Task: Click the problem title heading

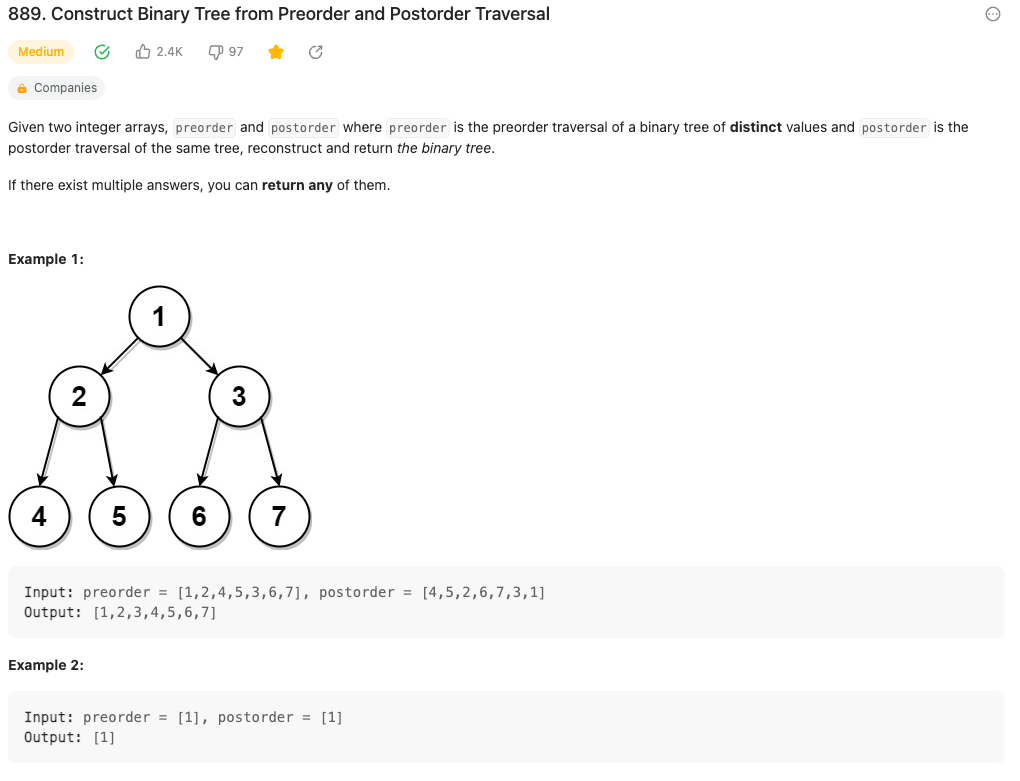Action: pyautogui.click(x=279, y=14)
